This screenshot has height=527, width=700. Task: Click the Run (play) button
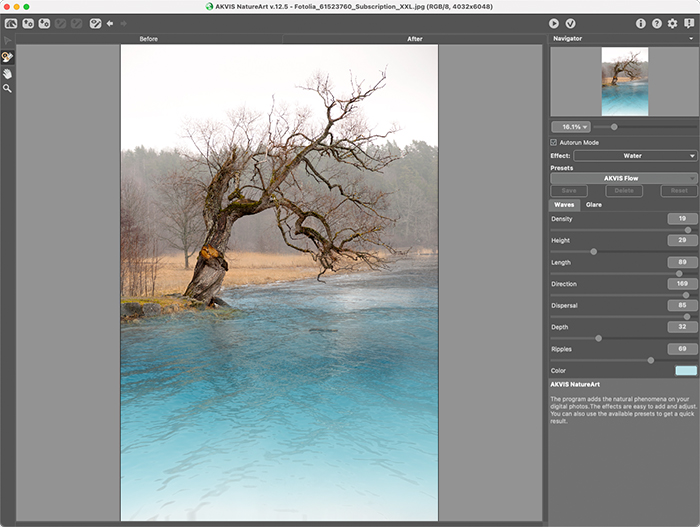(554, 23)
